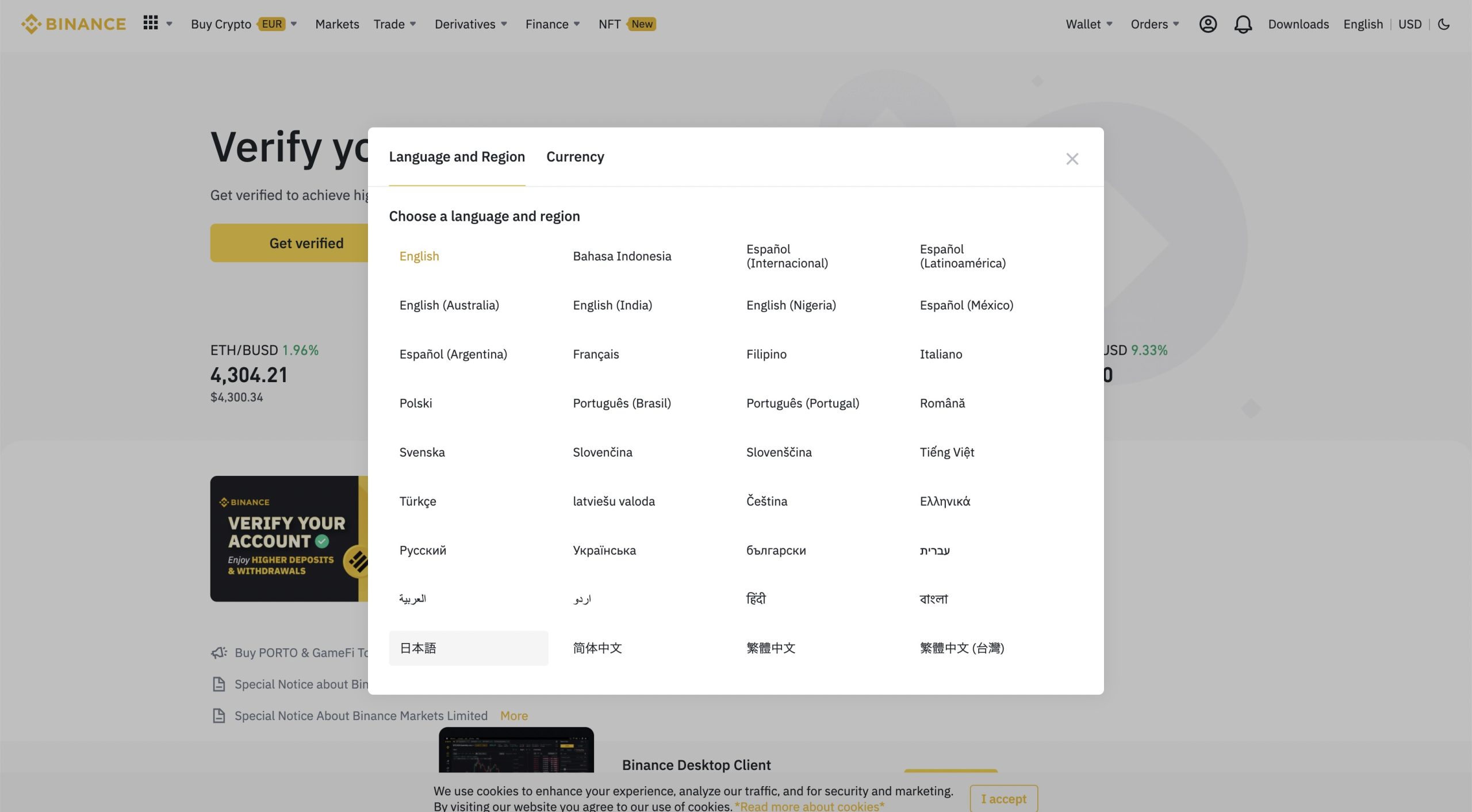1472x812 pixels.
Task: Select English (Australia) as language
Action: 449,305
